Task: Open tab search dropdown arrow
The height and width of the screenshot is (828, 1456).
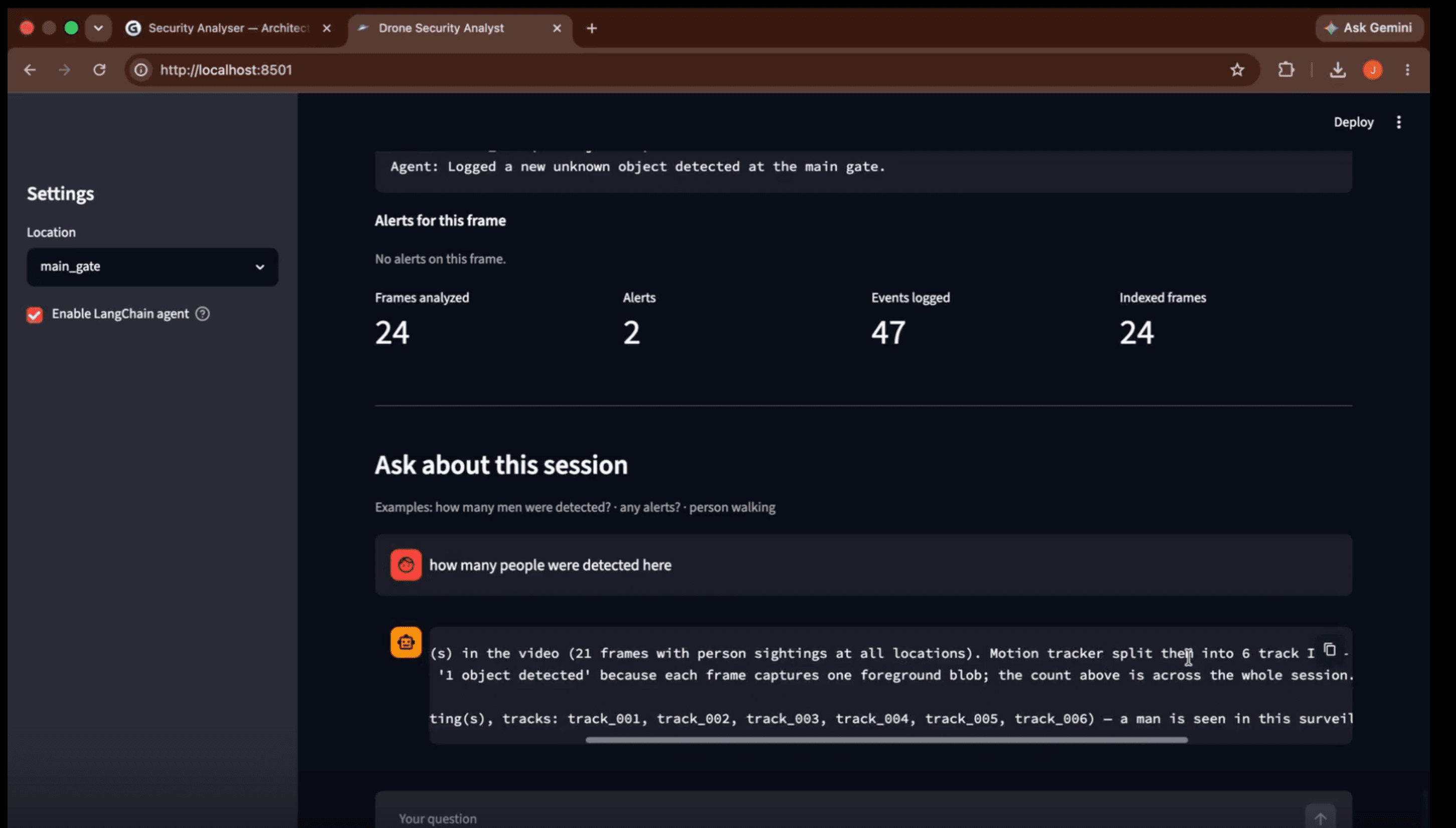Action: [x=98, y=28]
